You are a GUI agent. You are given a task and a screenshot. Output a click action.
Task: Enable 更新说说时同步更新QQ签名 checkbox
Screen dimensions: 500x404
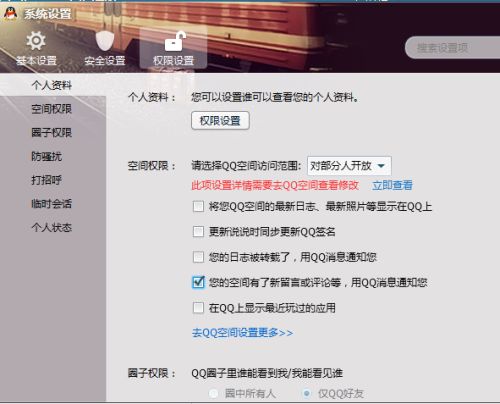[198, 231]
